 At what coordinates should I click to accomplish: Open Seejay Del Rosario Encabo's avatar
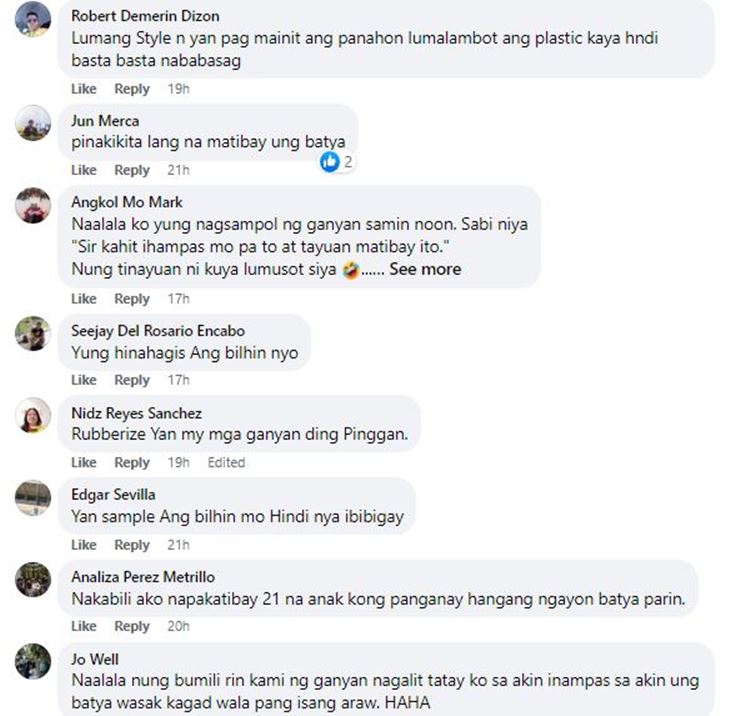coord(33,333)
